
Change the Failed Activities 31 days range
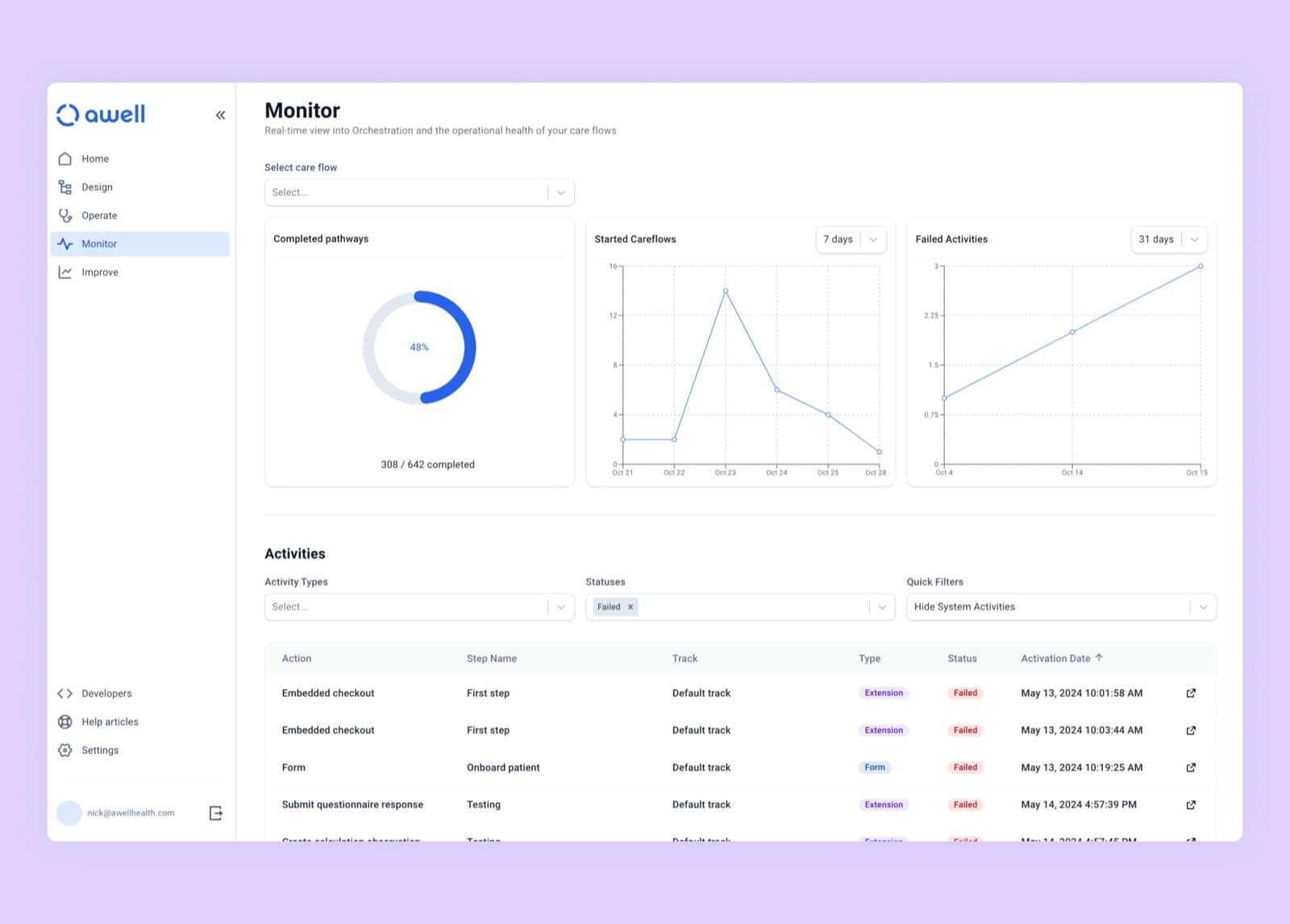click(1169, 239)
